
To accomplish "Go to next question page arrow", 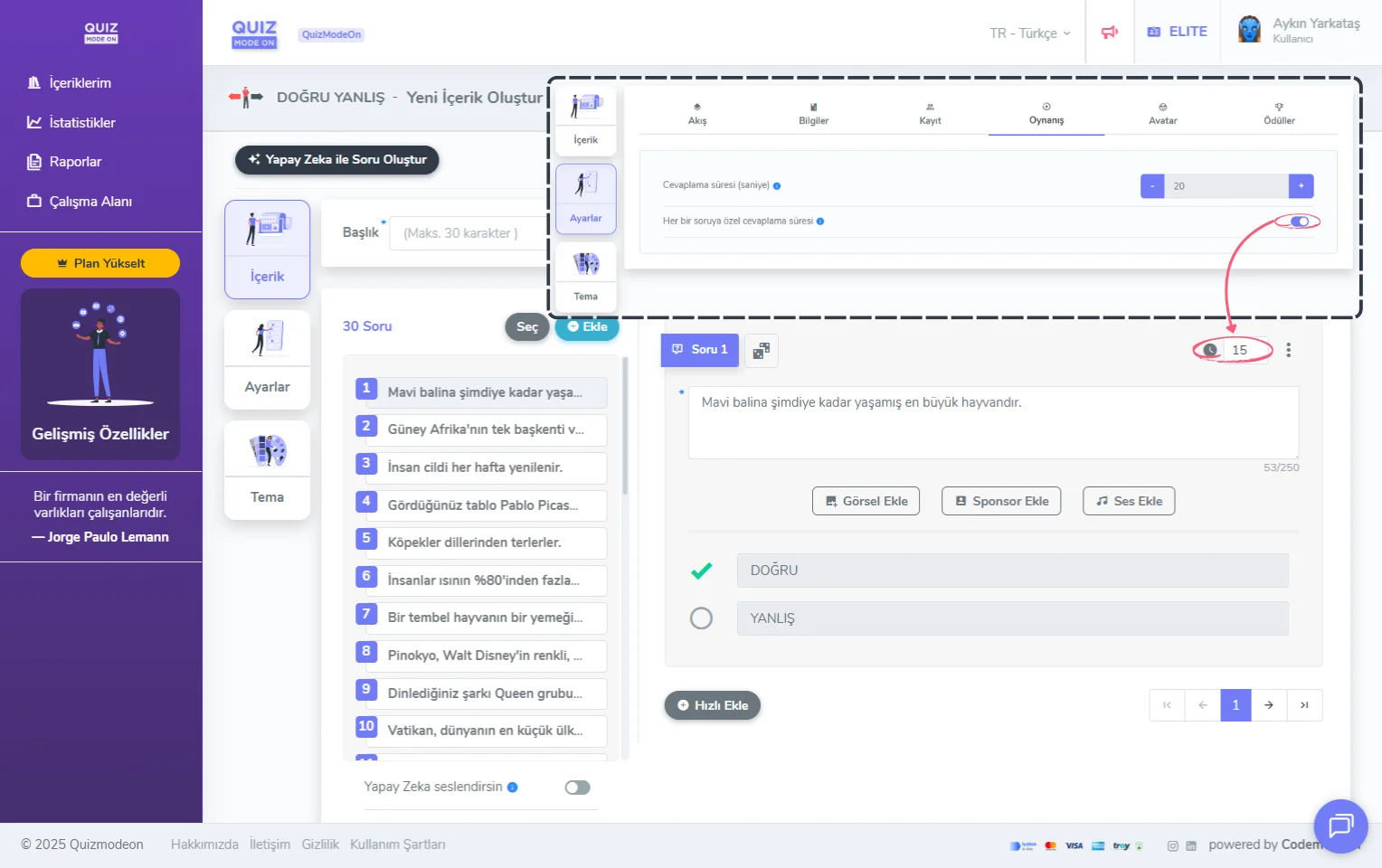I will (1269, 705).
